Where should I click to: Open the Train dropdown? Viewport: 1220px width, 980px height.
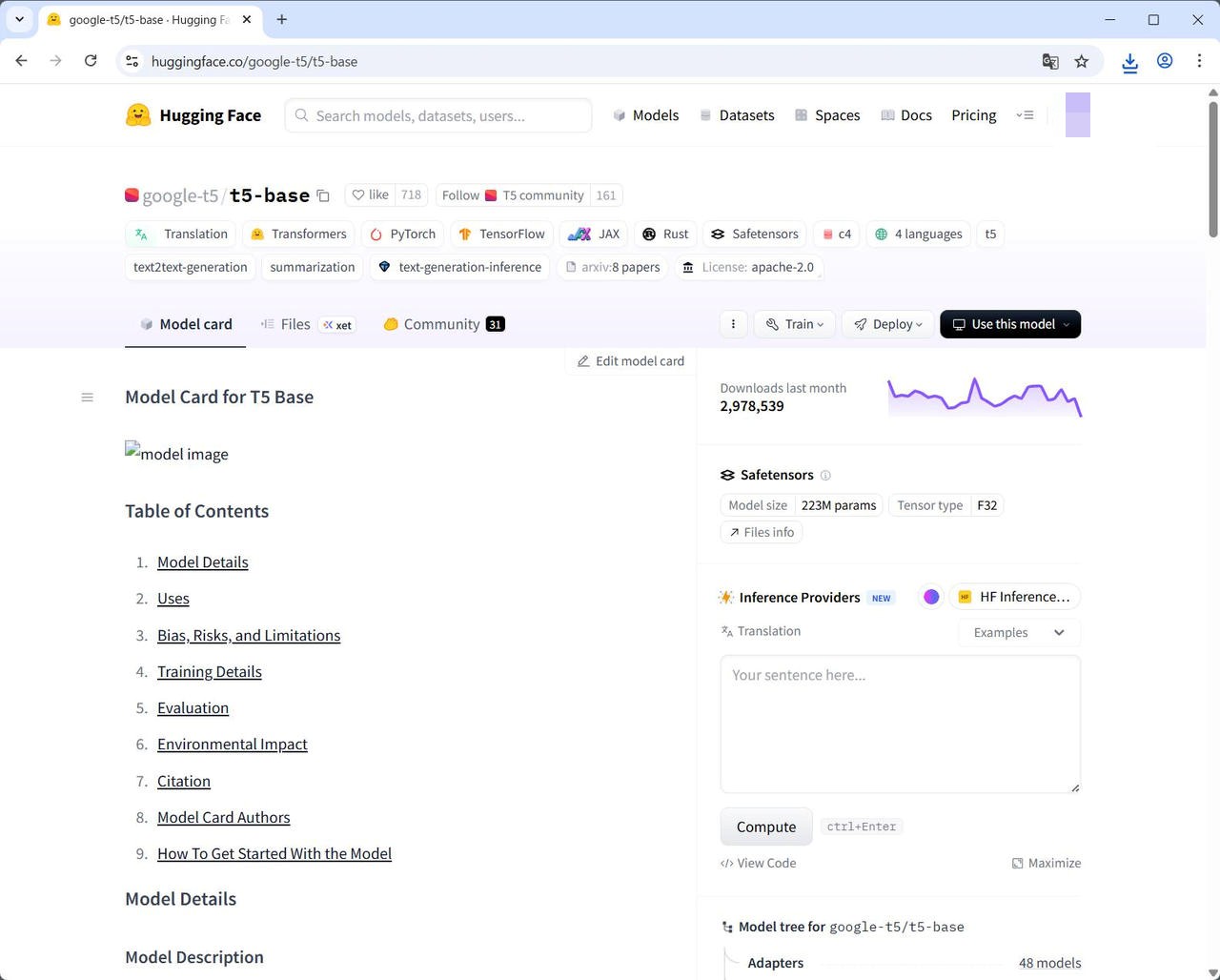click(x=795, y=324)
